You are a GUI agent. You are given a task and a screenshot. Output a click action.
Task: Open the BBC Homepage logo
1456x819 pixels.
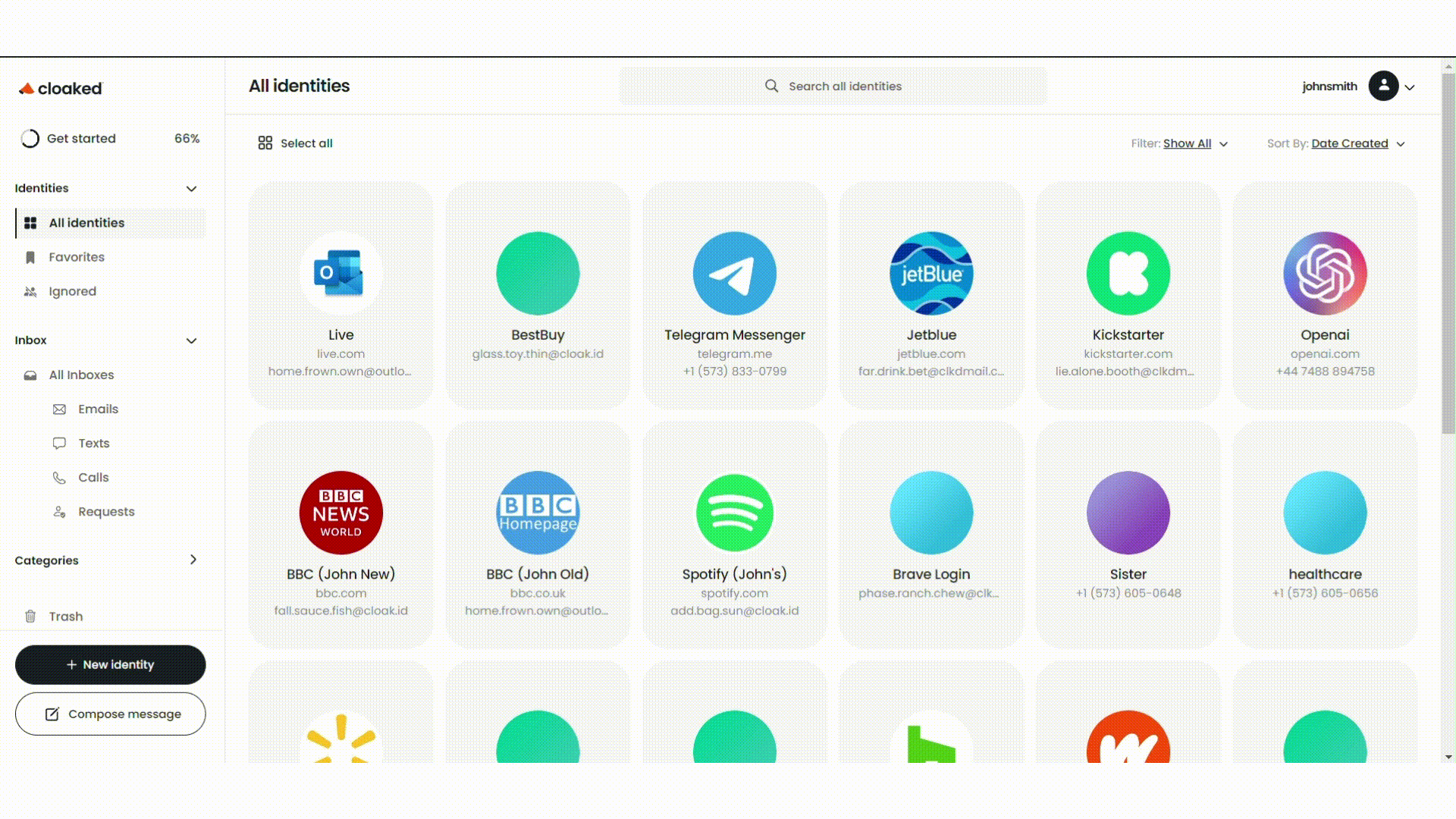[538, 513]
